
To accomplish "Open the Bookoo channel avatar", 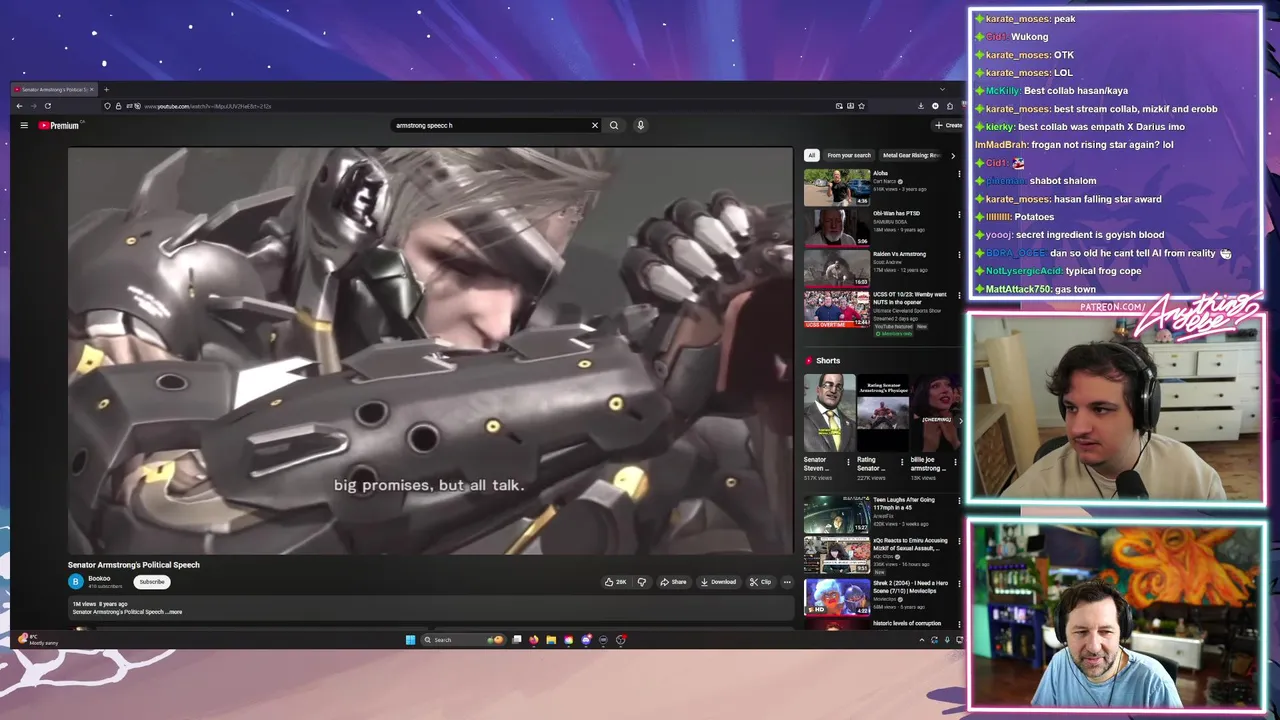I will pos(76,581).
